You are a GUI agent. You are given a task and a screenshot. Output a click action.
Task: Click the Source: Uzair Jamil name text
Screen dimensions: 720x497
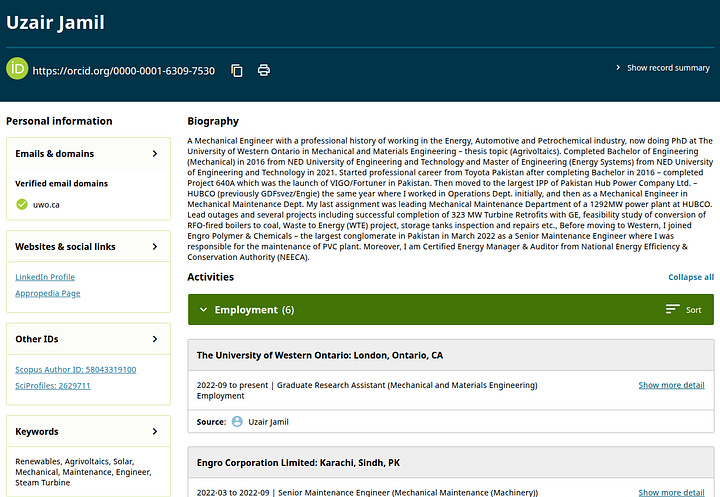click(269, 422)
